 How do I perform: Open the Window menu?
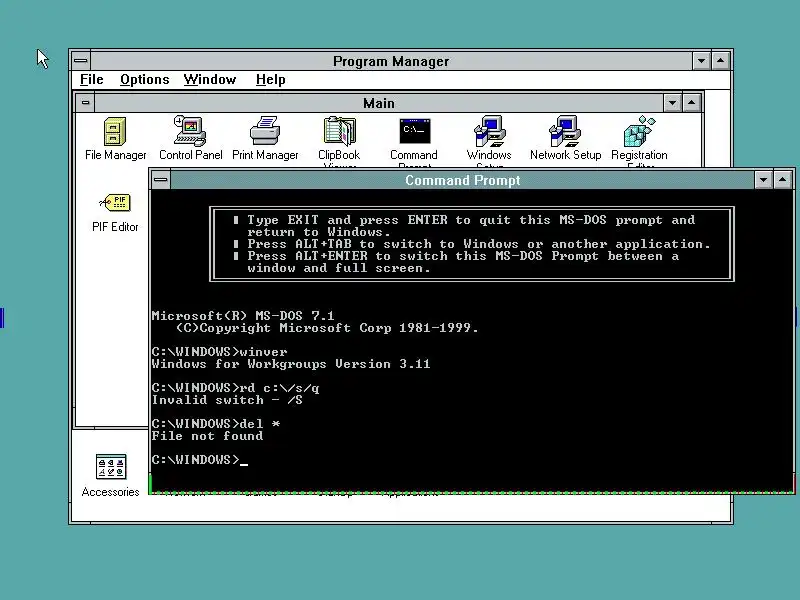pos(210,80)
